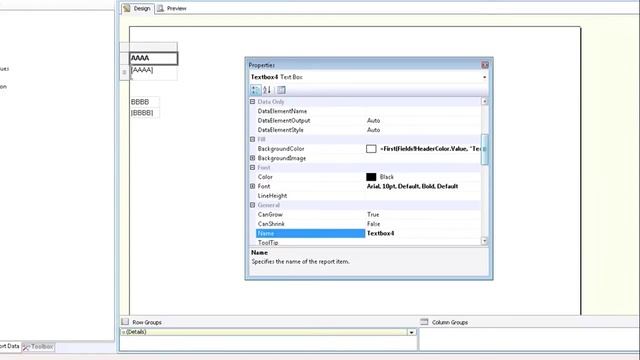Click the Alphabetical sort icon in Properties
Image resolution: width=640 pixels, height=360 pixels.
[x=267, y=90]
